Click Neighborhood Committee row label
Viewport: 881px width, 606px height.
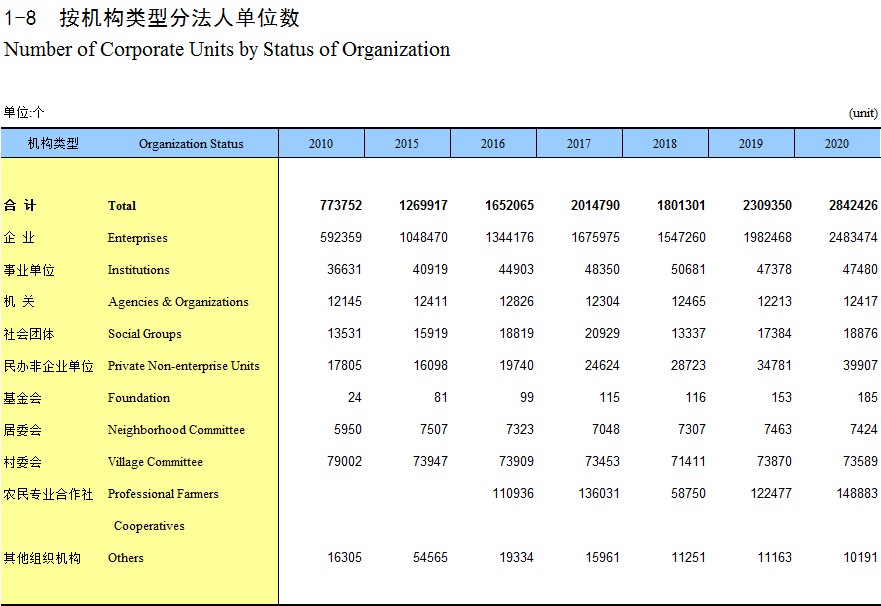tap(176, 430)
